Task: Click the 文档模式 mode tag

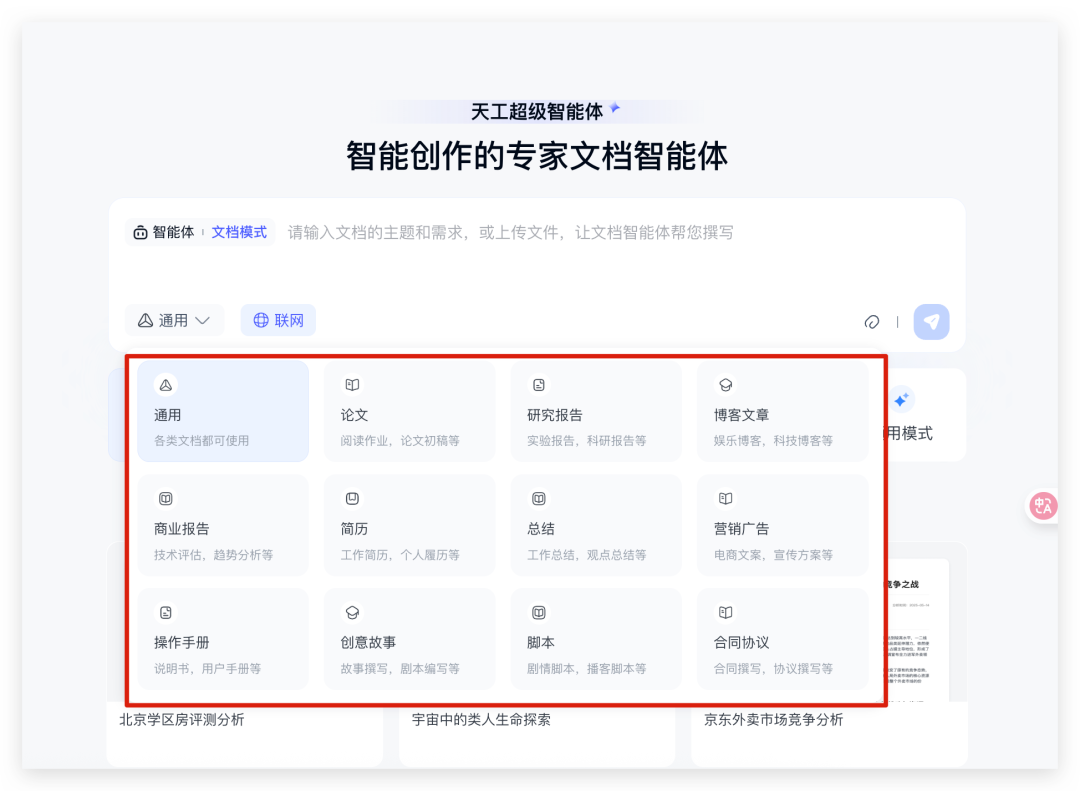Action: 239,232
